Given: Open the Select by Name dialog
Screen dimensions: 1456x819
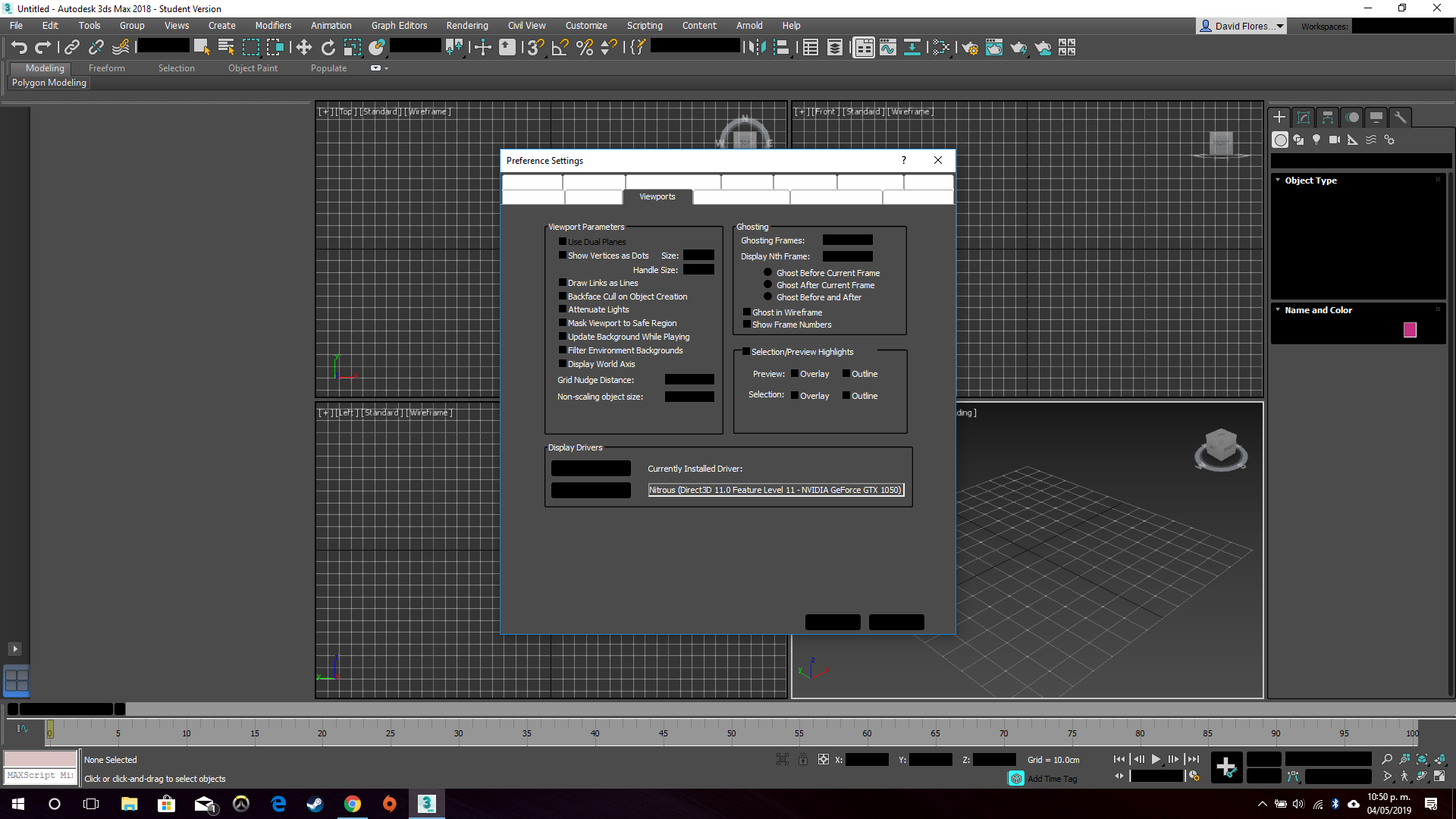Looking at the screenshot, I should pyautogui.click(x=225, y=47).
